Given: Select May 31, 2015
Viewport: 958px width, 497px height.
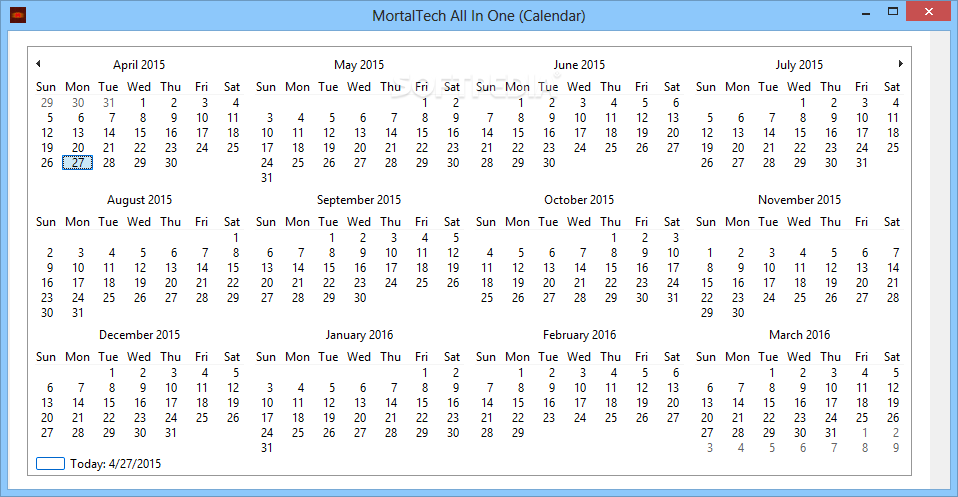Looking at the screenshot, I should point(266,178).
